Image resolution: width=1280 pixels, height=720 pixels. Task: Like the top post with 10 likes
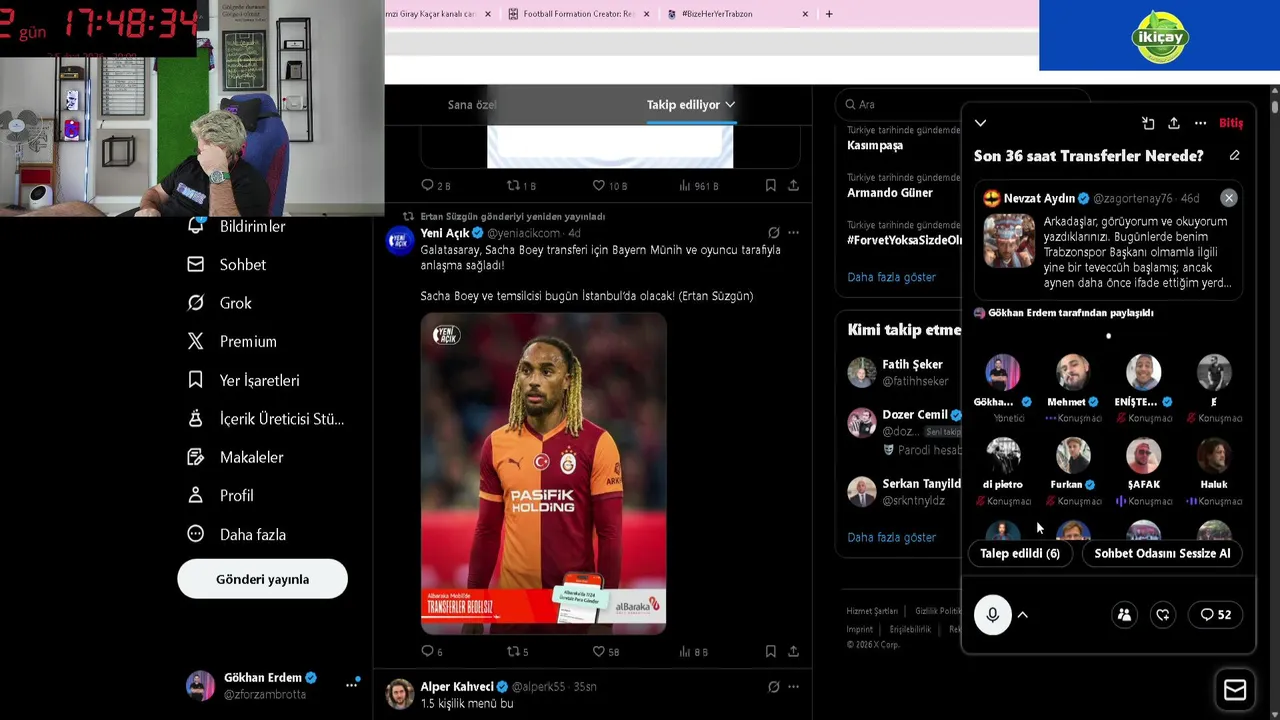pyautogui.click(x=610, y=185)
